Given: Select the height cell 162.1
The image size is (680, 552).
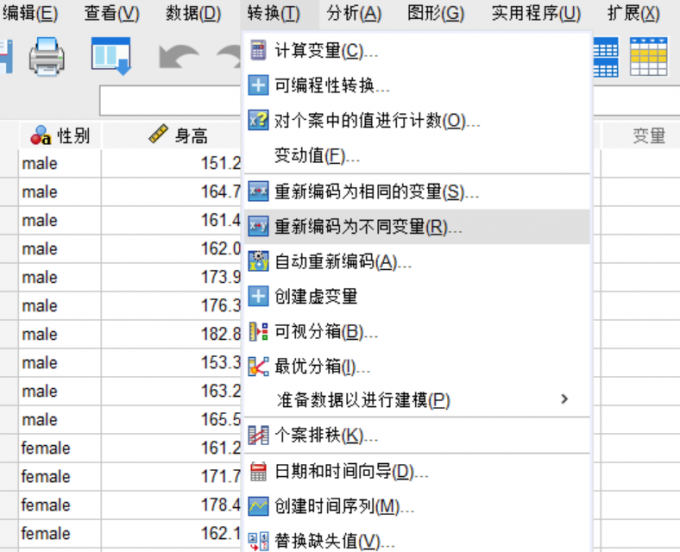Looking at the screenshot, I should [171, 533].
